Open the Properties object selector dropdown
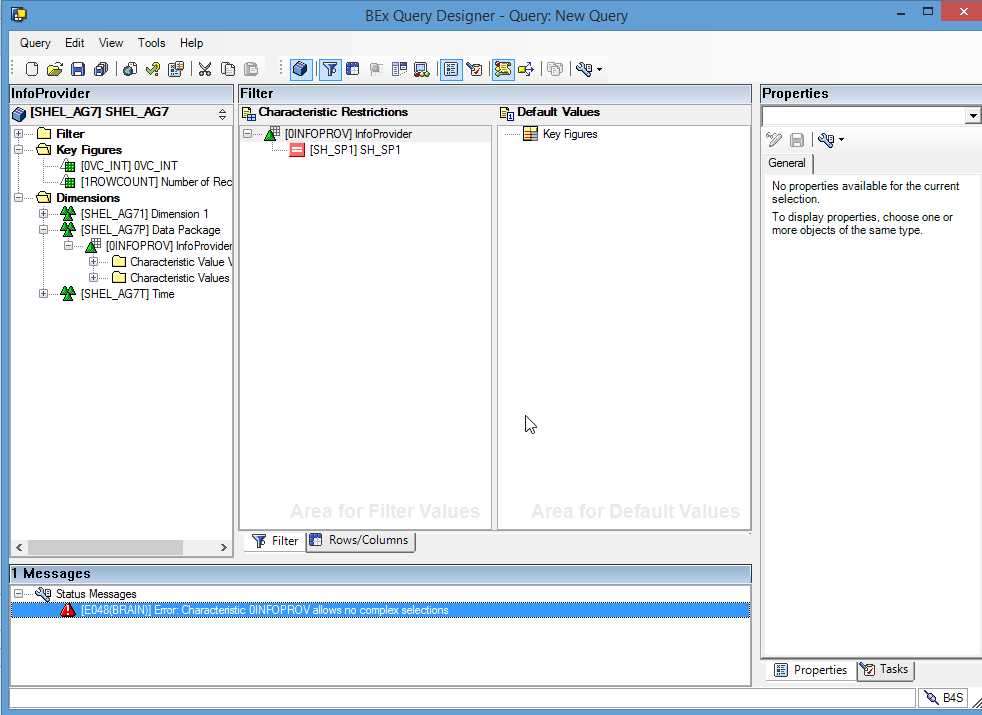This screenshot has width=982, height=715. coord(972,116)
